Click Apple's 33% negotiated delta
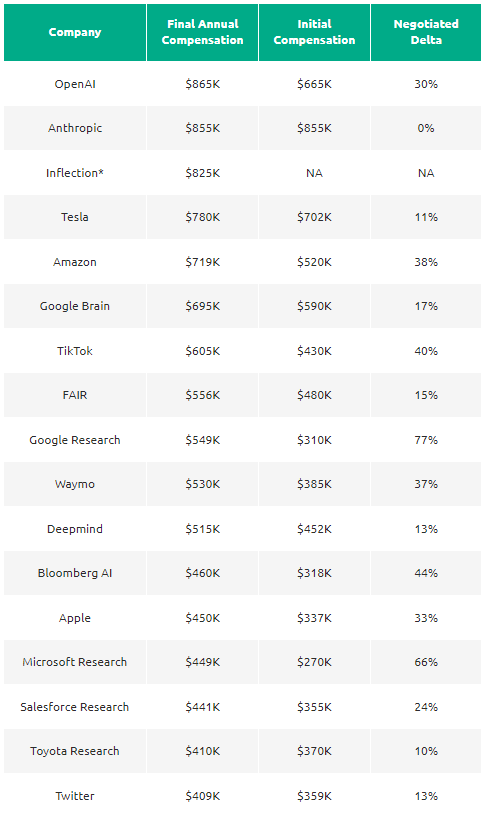Viewport: 481px width, 817px height. pyautogui.click(x=426, y=618)
